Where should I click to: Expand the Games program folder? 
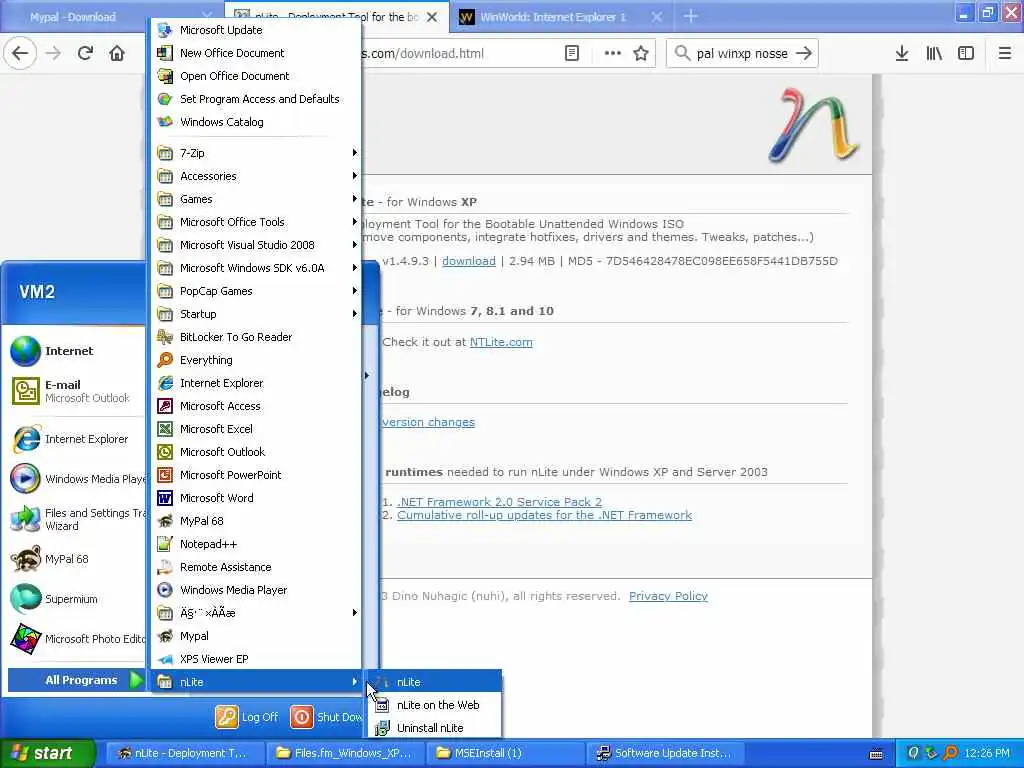point(256,199)
